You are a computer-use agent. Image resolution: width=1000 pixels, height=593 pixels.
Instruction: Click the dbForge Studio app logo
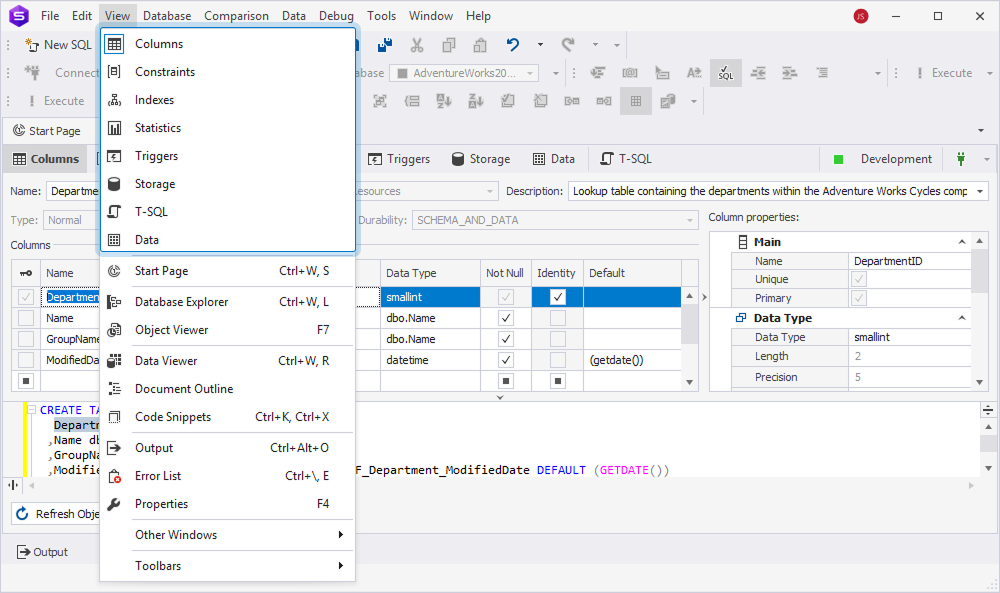[x=19, y=16]
